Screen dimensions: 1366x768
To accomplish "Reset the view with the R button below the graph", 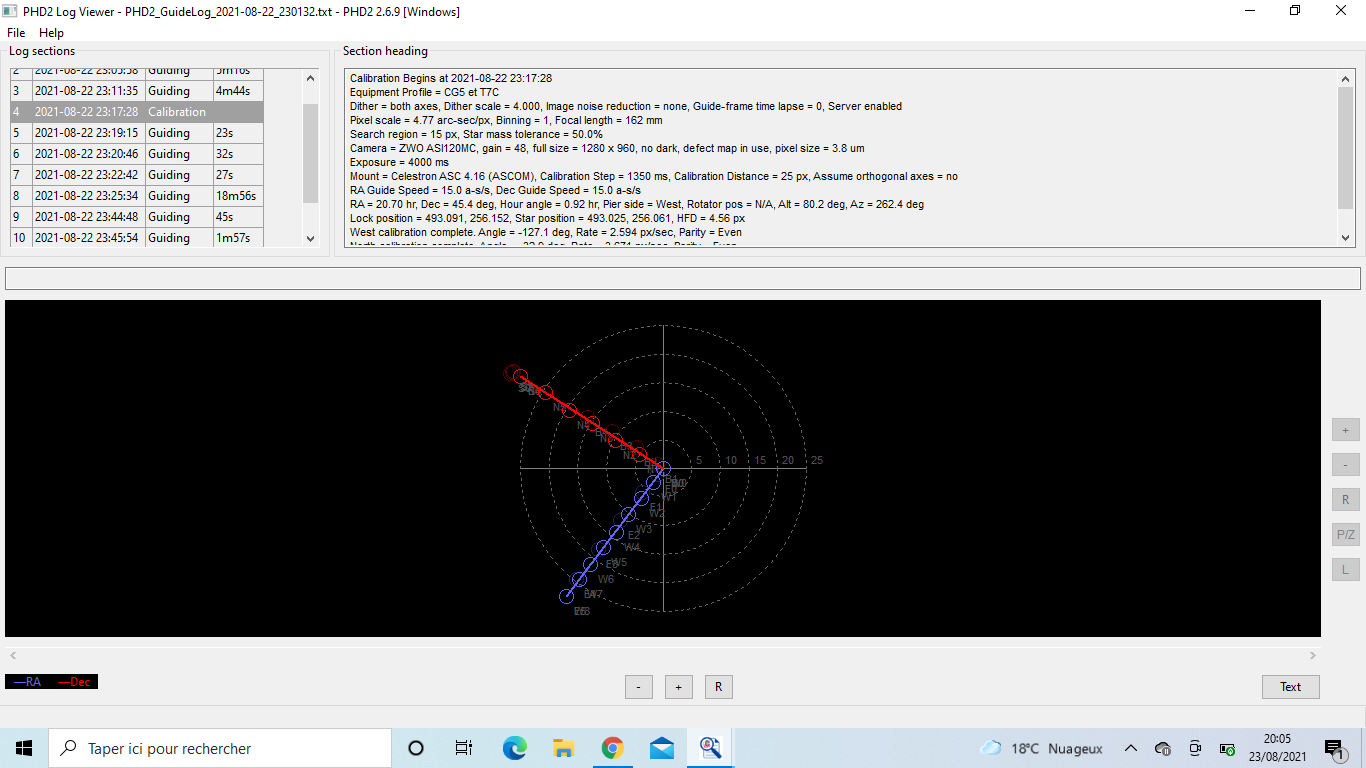I will click(718, 687).
